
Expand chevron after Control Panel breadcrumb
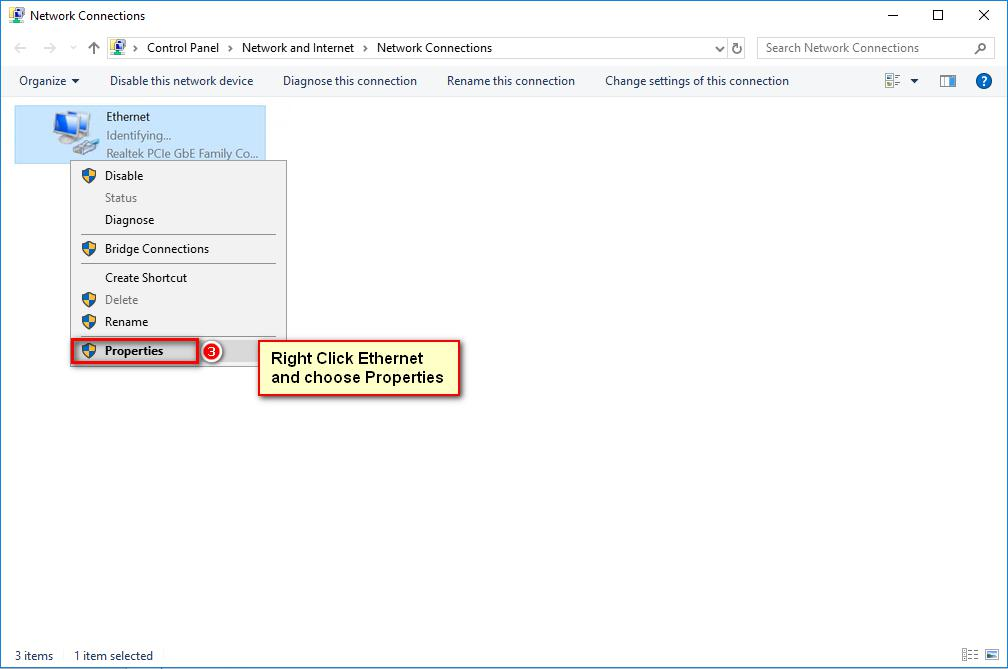click(x=230, y=48)
